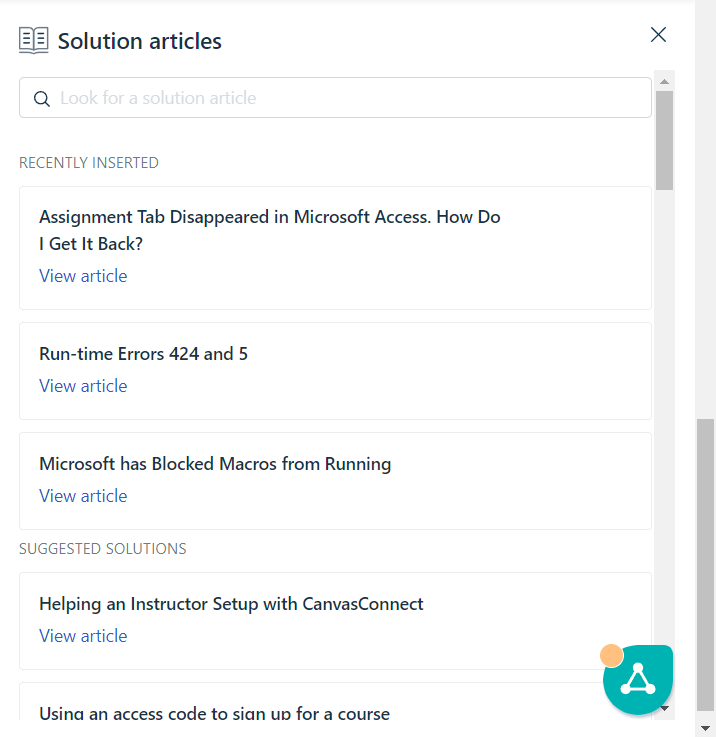This screenshot has width=716, height=737.
Task: Click the orange notification dot on widget
Action: pos(612,655)
